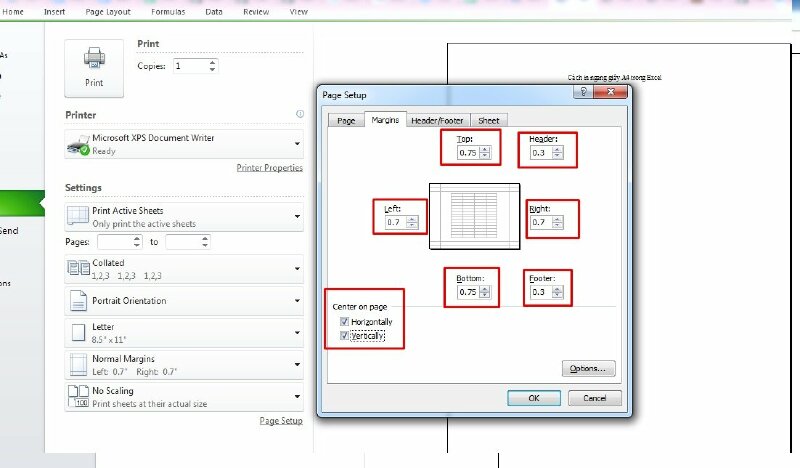Screen dimensions: 800x468
Task: Toggle the Horizontally center checkbox
Action: coord(345,322)
